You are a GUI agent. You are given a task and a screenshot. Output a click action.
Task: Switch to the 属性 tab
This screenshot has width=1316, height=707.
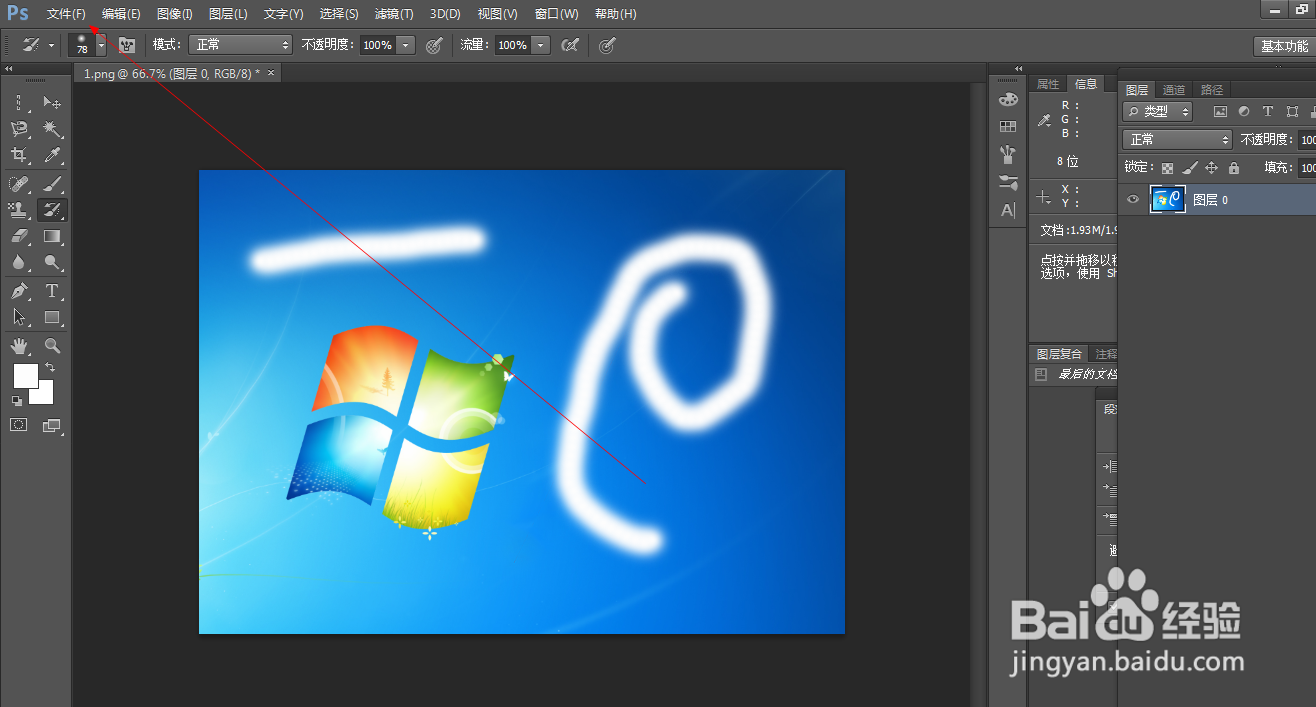pyautogui.click(x=1048, y=84)
